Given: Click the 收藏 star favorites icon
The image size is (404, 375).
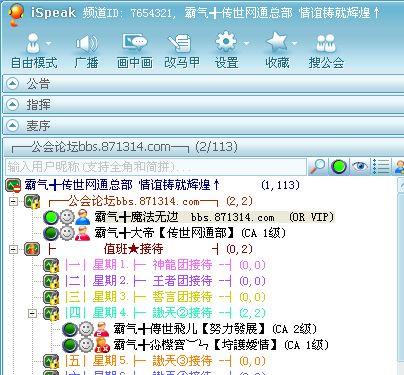Looking at the screenshot, I should pos(276,42).
